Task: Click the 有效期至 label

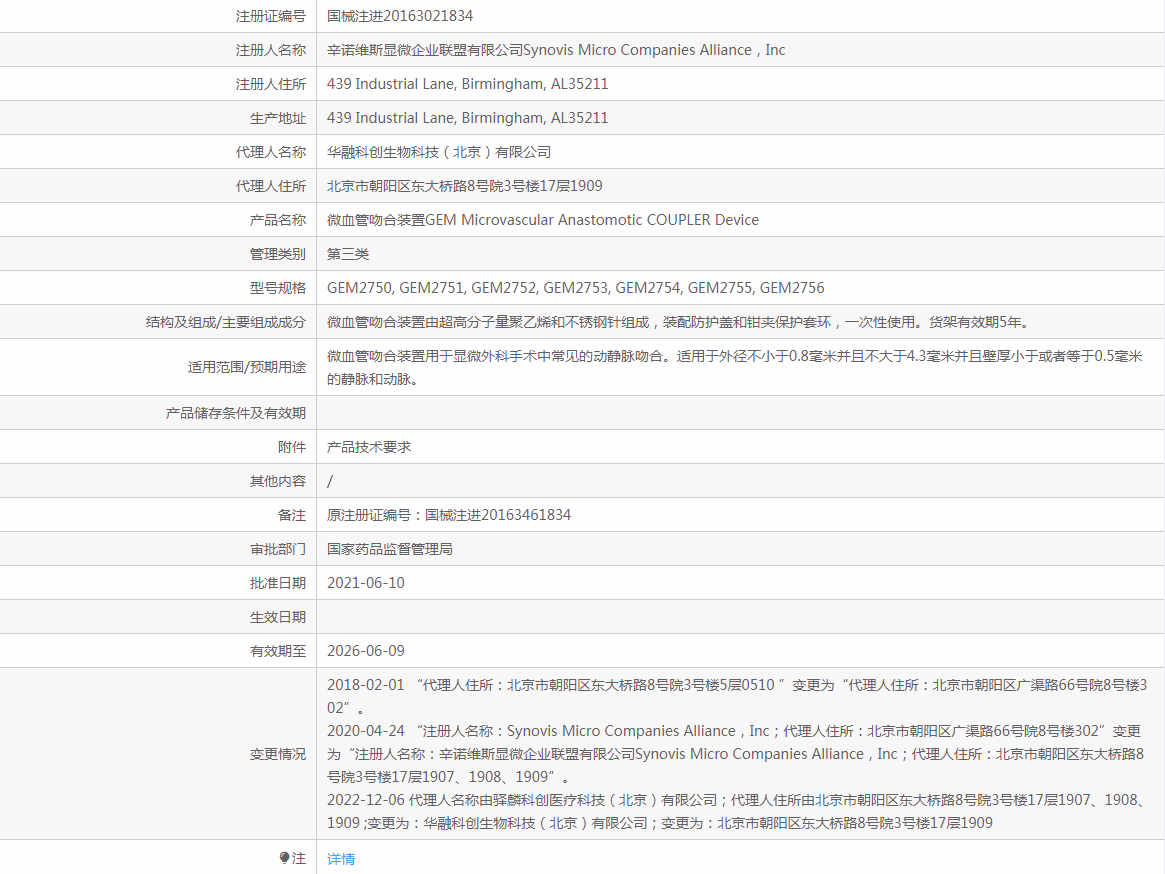Action: (x=278, y=651)
